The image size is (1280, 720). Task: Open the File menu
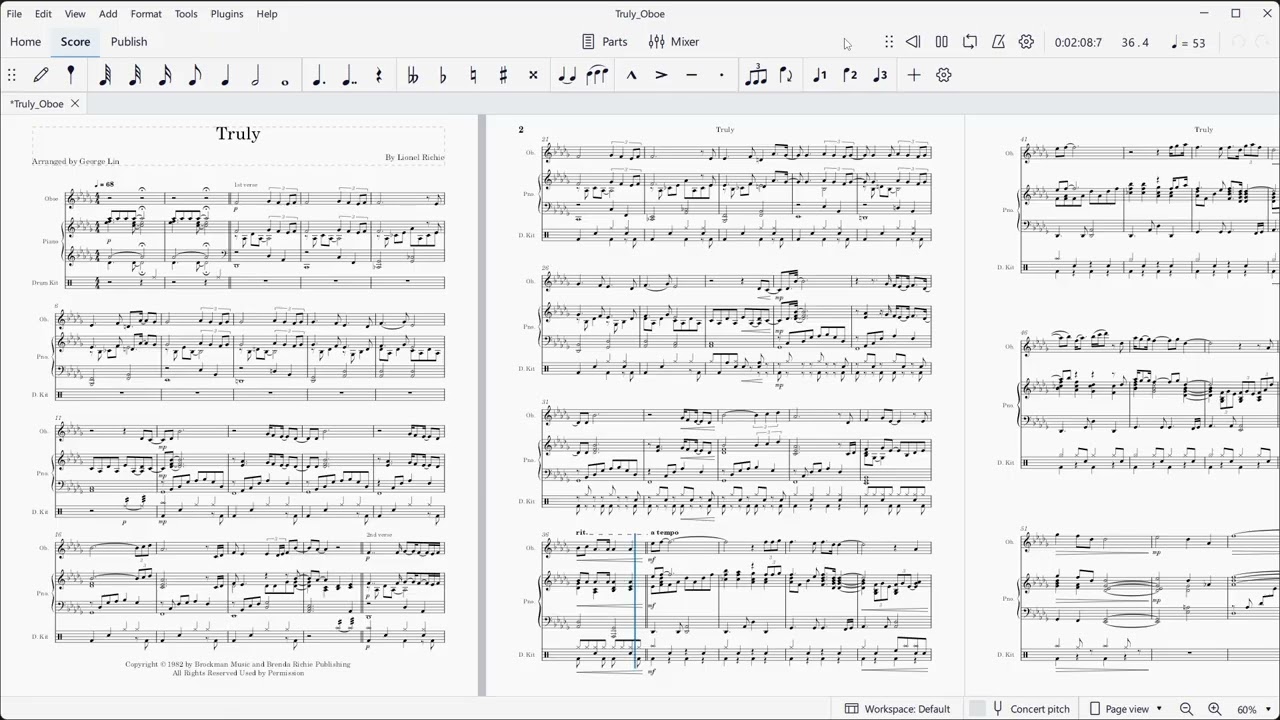[x=14, y=14]
